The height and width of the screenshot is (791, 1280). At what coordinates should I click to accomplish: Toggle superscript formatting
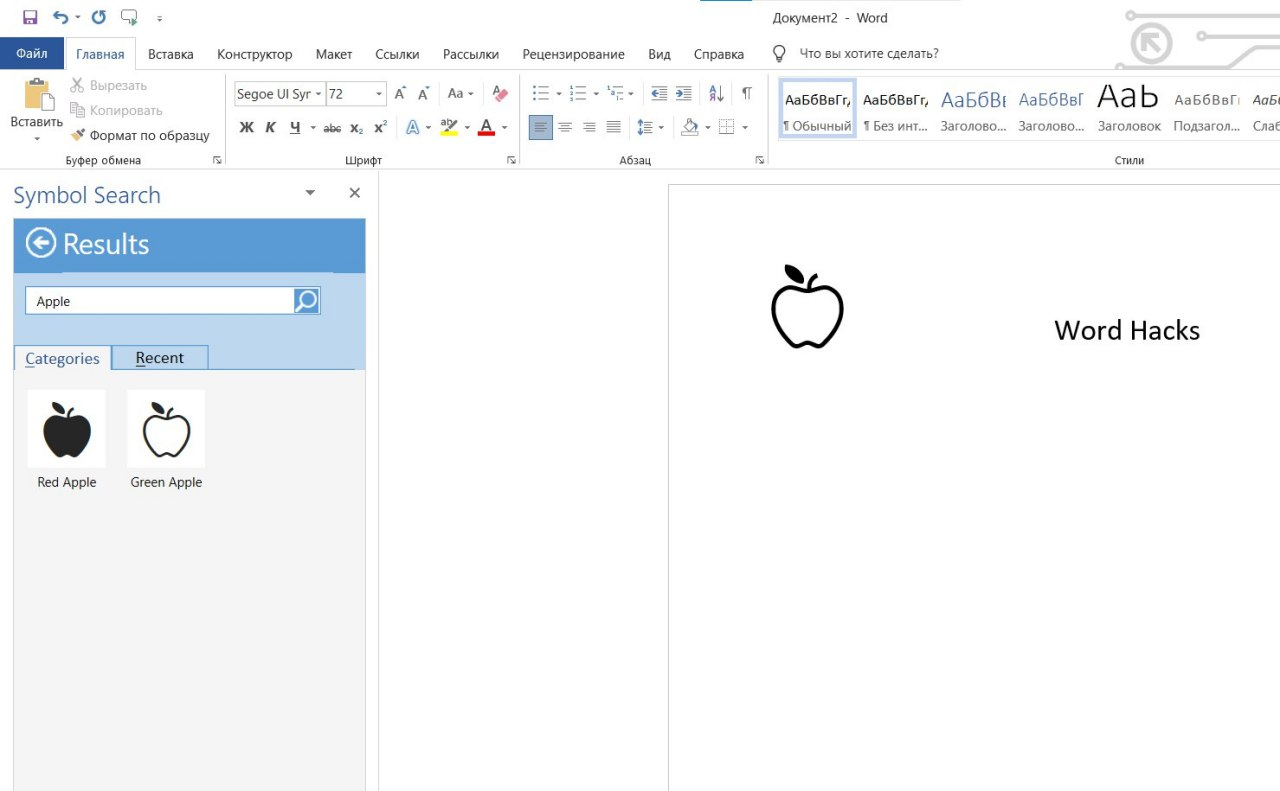pos(380,128)
